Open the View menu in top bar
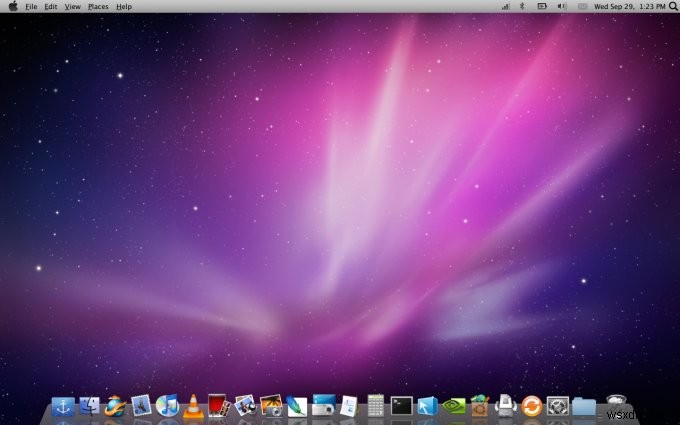Viewport: 680px width, 425px height. (x=72, y=6)
